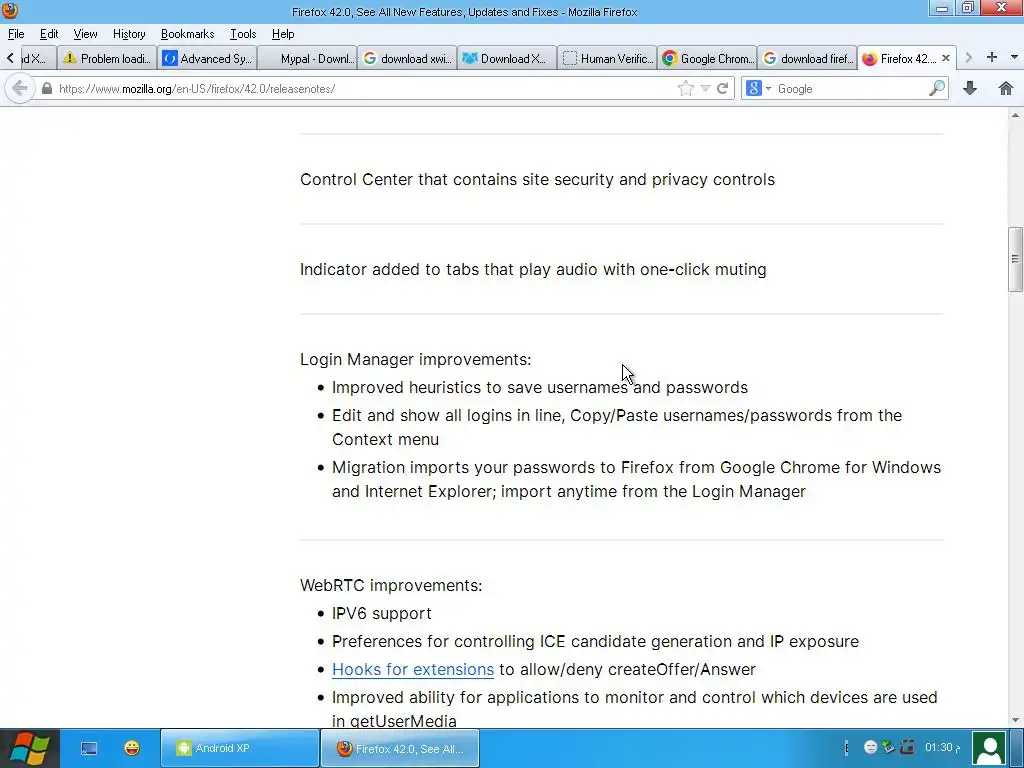Screen dimensions: 1024x768
Task: Open the Windows Start button
Action: click(29, 748)
